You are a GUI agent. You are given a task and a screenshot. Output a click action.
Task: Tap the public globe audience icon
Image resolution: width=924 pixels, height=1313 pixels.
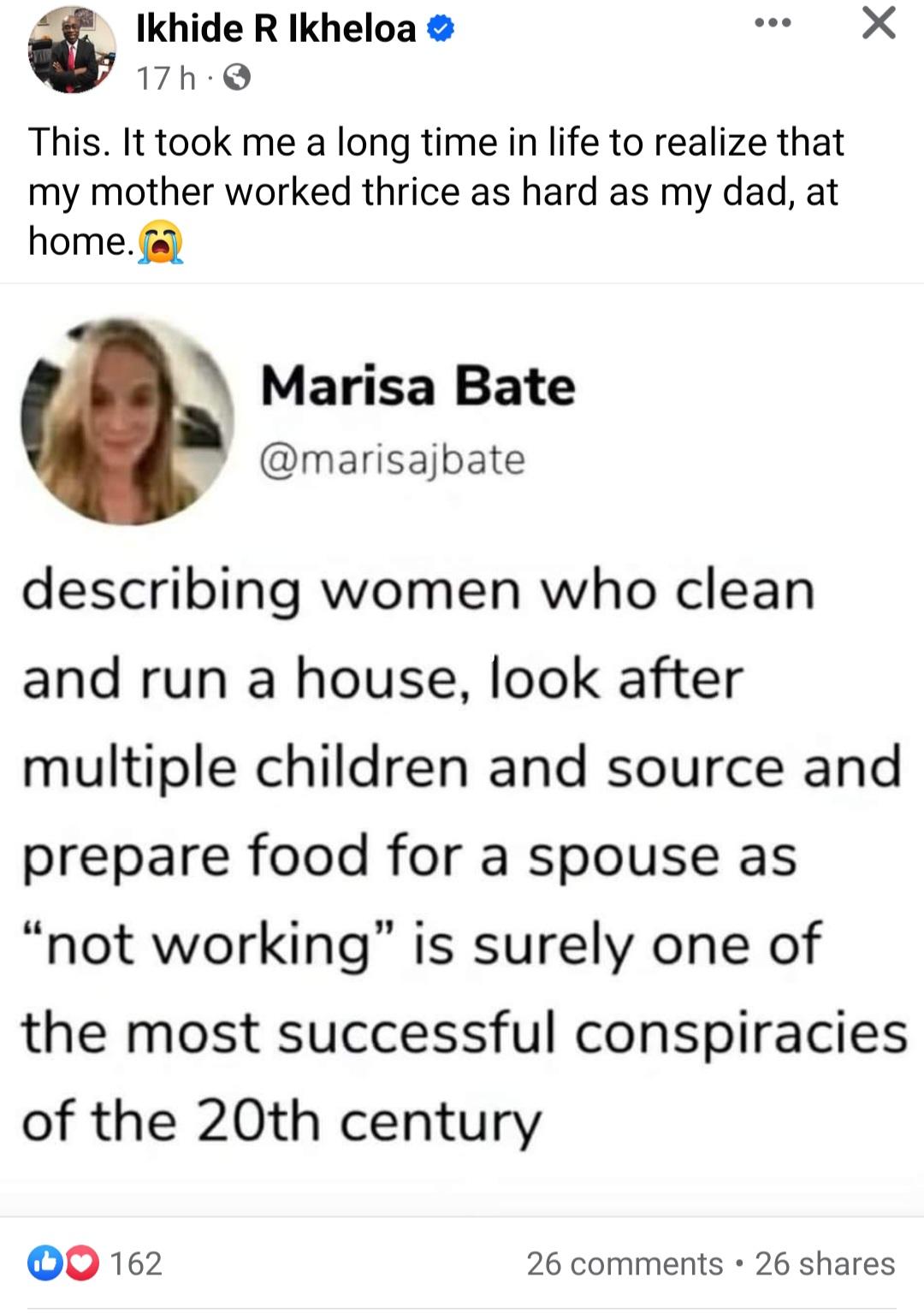pyautogui.click(x=237, y=79)
